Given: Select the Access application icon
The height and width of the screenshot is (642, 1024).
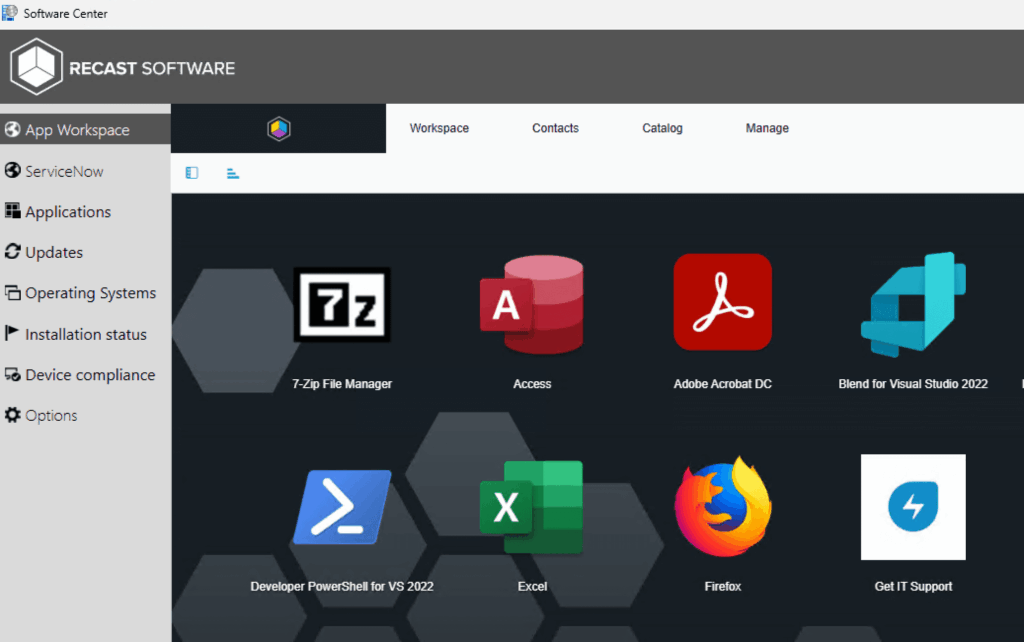Looking at the screenshot, I should click(x=531, y=305).
